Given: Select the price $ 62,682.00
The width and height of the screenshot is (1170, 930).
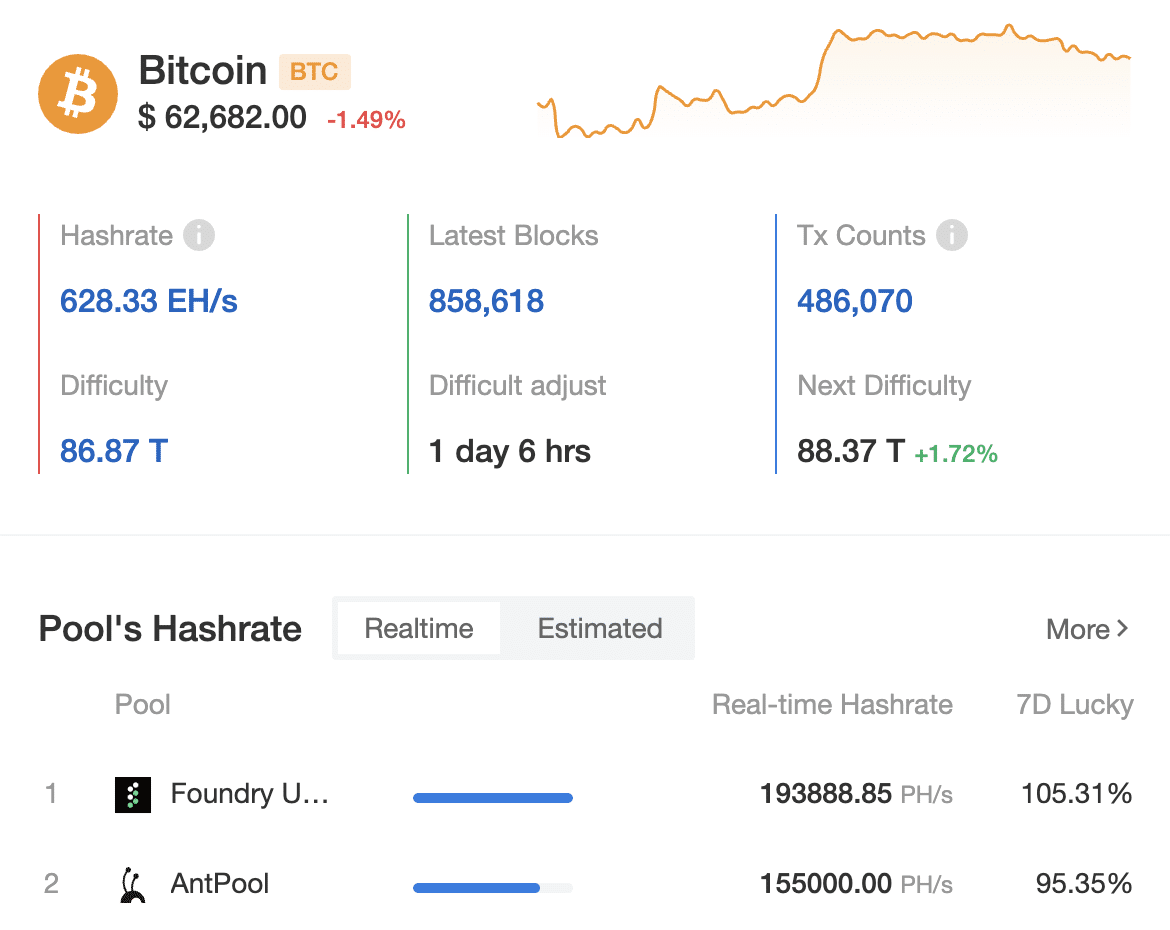Looking at the screenshot, I should (222, 118).
